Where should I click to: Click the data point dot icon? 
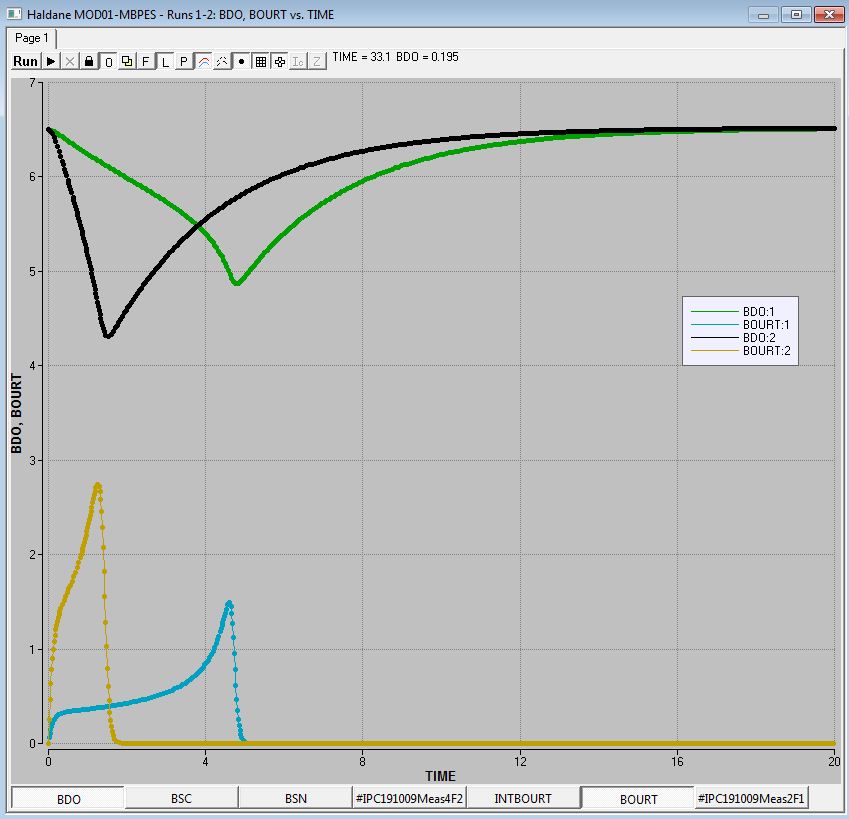(241, 62)
